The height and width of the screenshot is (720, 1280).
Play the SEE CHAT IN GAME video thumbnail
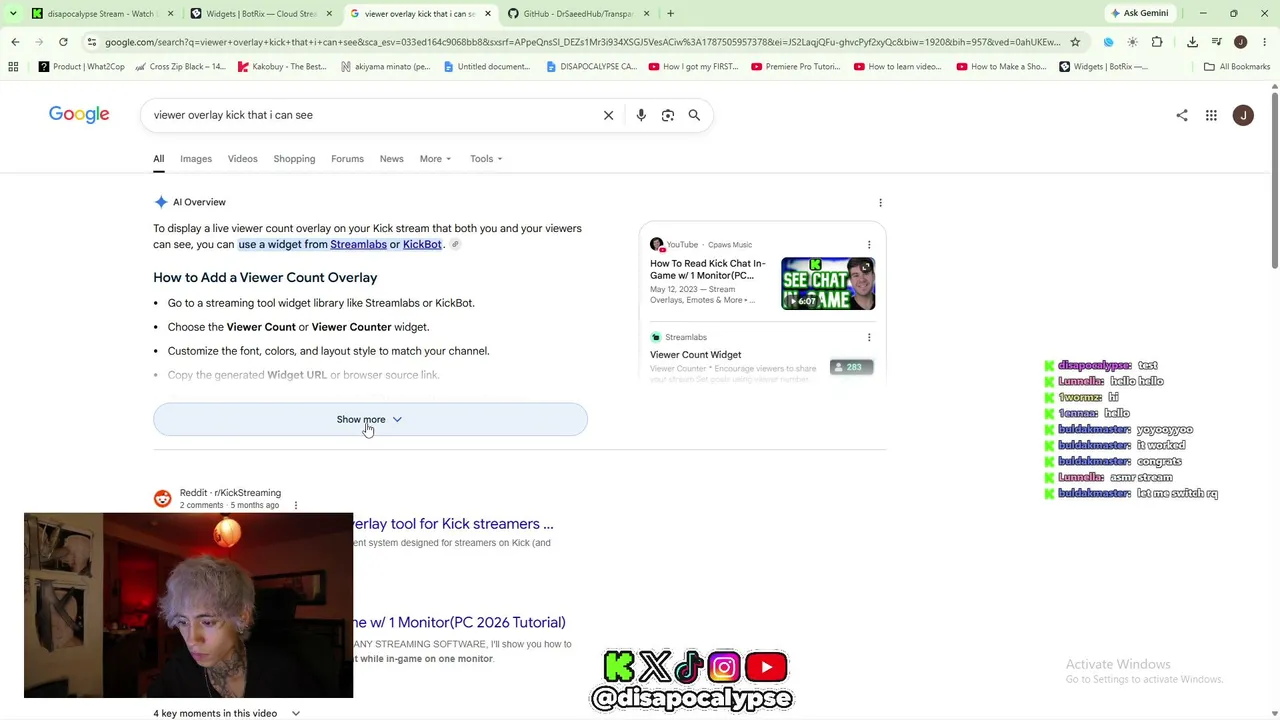coord(828,284)
